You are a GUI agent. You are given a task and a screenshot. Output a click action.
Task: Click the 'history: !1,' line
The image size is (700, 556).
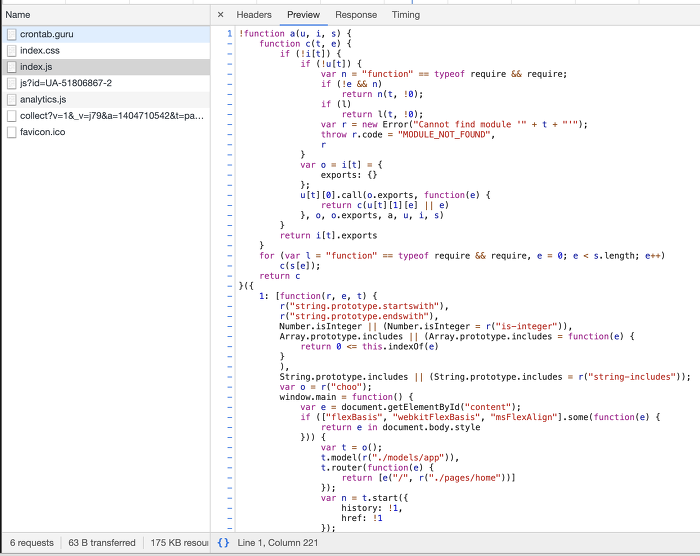click(372, 508)
